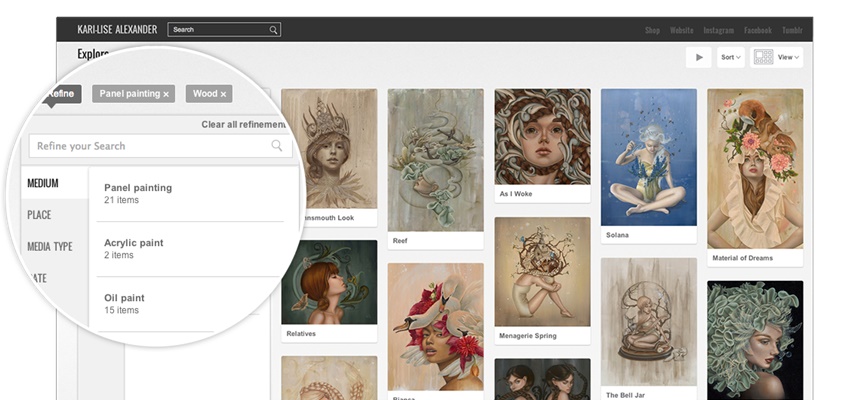
Task: Click the Material of Dreams caption text
Action: pos(742,258)
